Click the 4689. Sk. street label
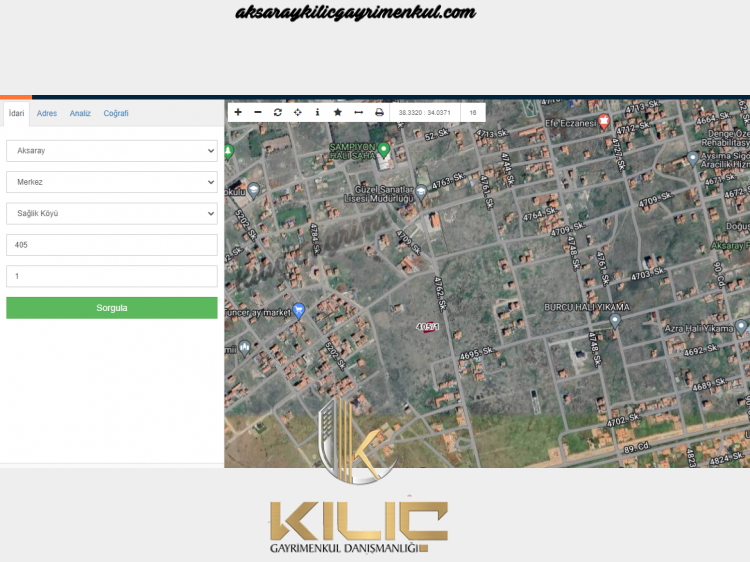 pyautogui.click(x=709, y=384)
